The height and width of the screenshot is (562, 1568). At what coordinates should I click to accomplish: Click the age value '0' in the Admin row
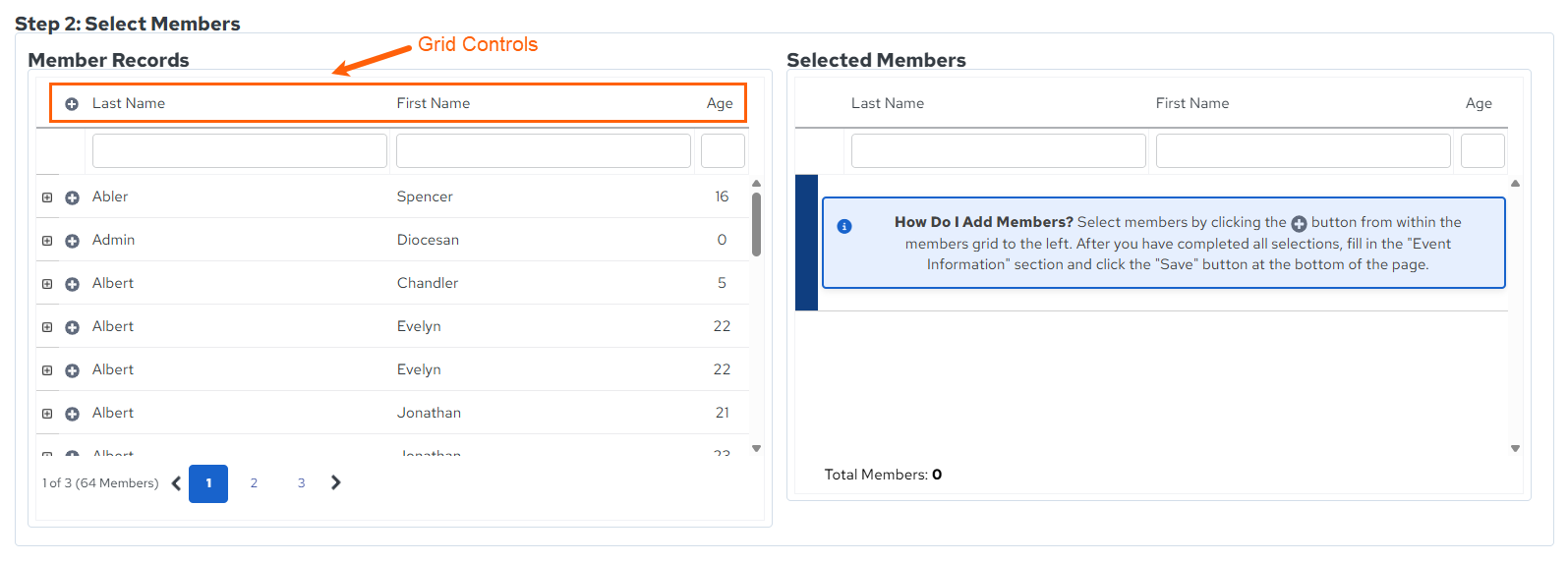[722, 240]
